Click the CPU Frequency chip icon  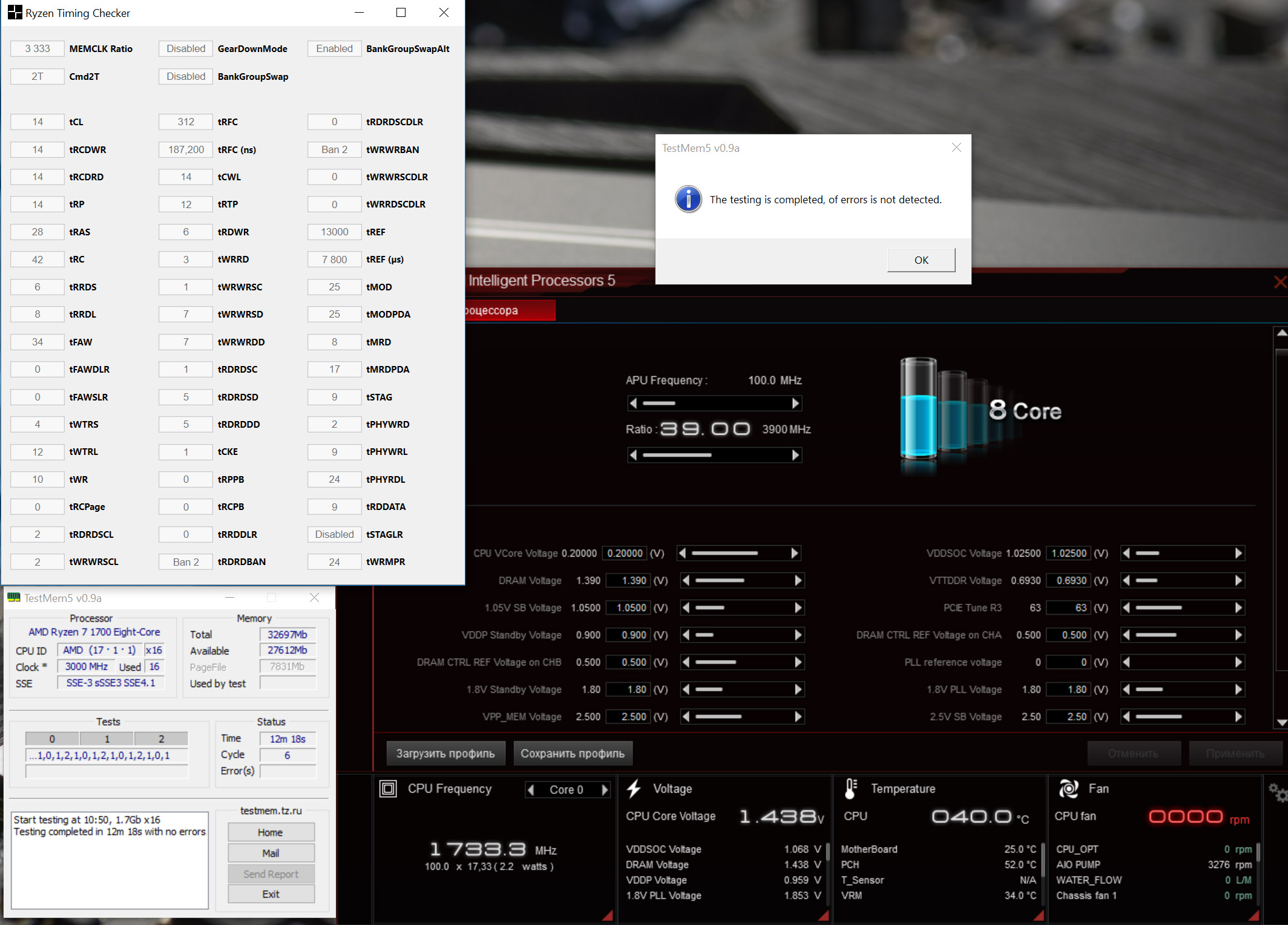(388, 789)
